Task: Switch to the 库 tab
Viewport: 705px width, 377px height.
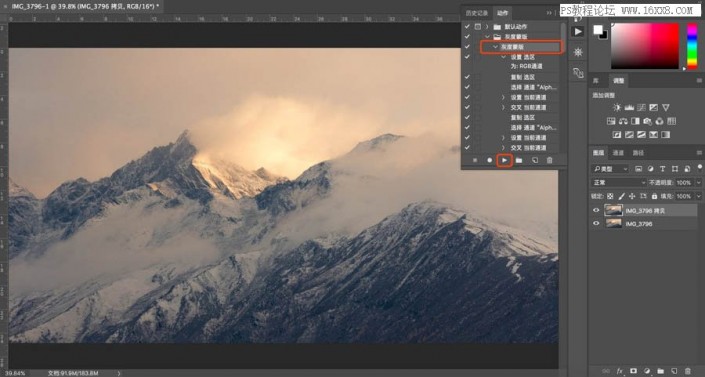Action: 596,81
